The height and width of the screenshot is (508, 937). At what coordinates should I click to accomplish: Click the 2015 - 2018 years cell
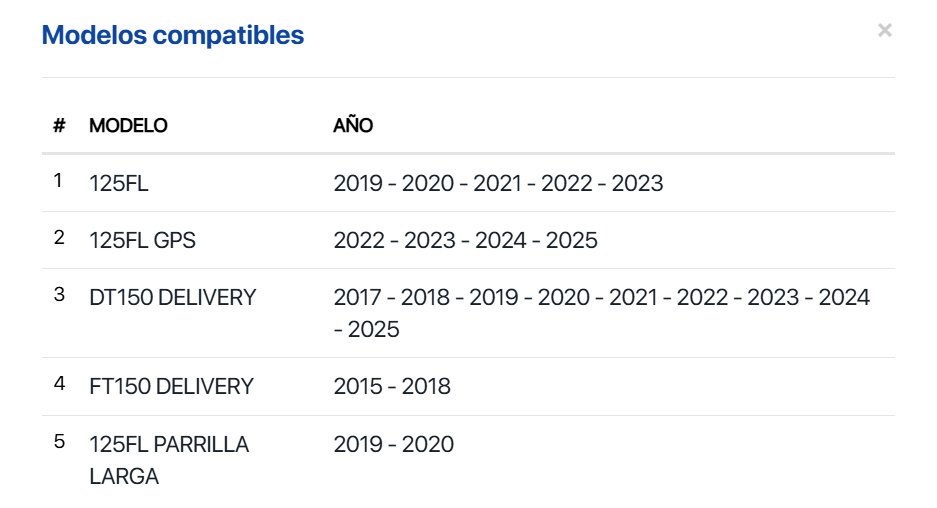point(392,386)
